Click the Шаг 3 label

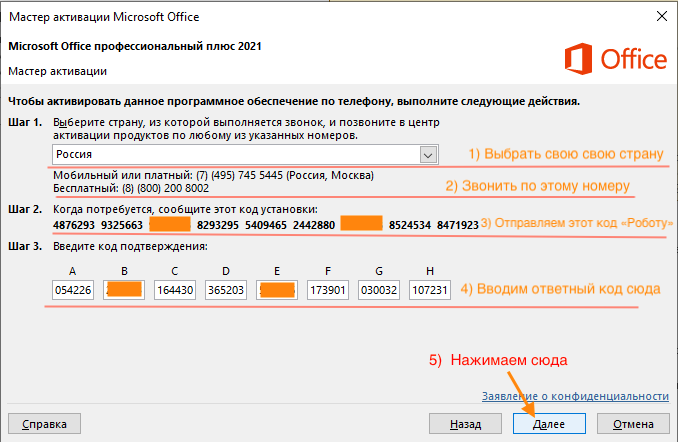pos(25,247)
